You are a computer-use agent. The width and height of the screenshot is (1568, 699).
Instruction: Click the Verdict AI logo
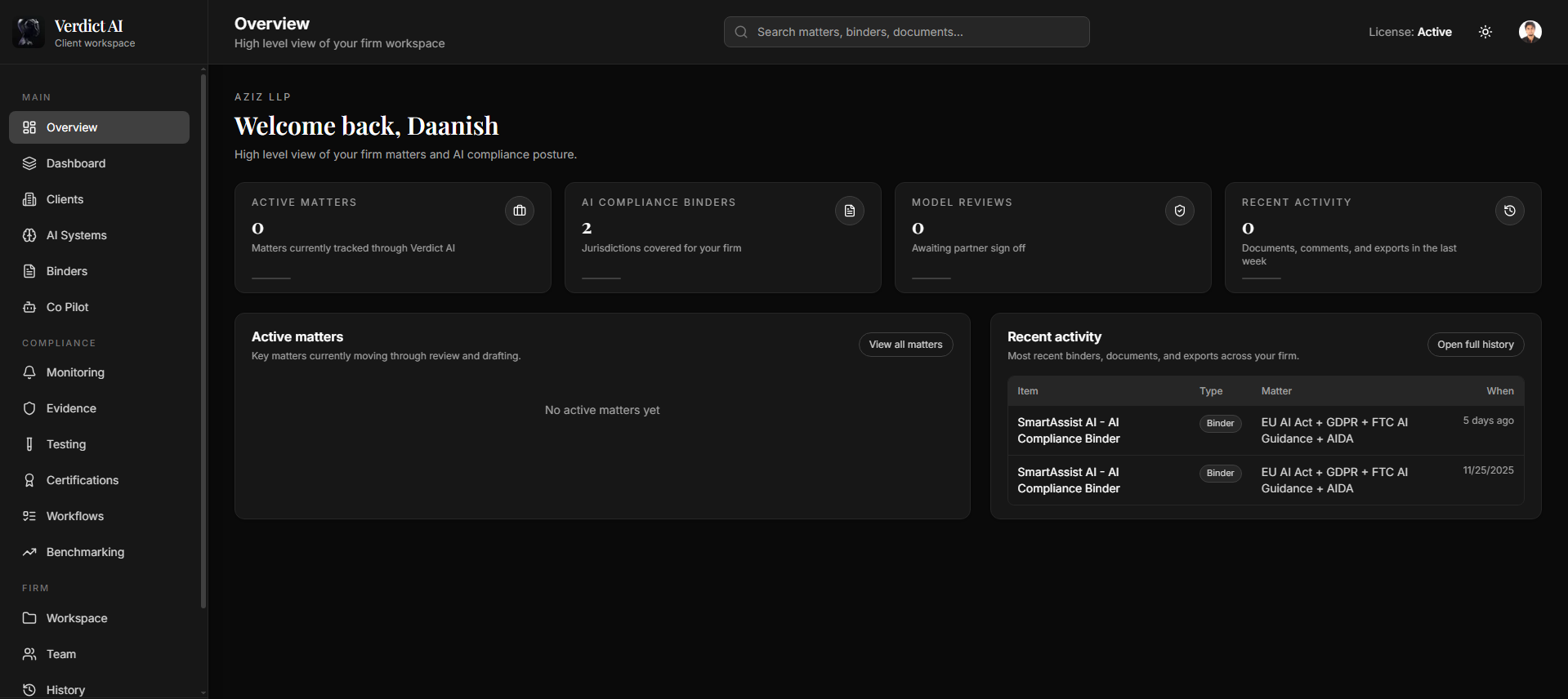tap(29, 33)
